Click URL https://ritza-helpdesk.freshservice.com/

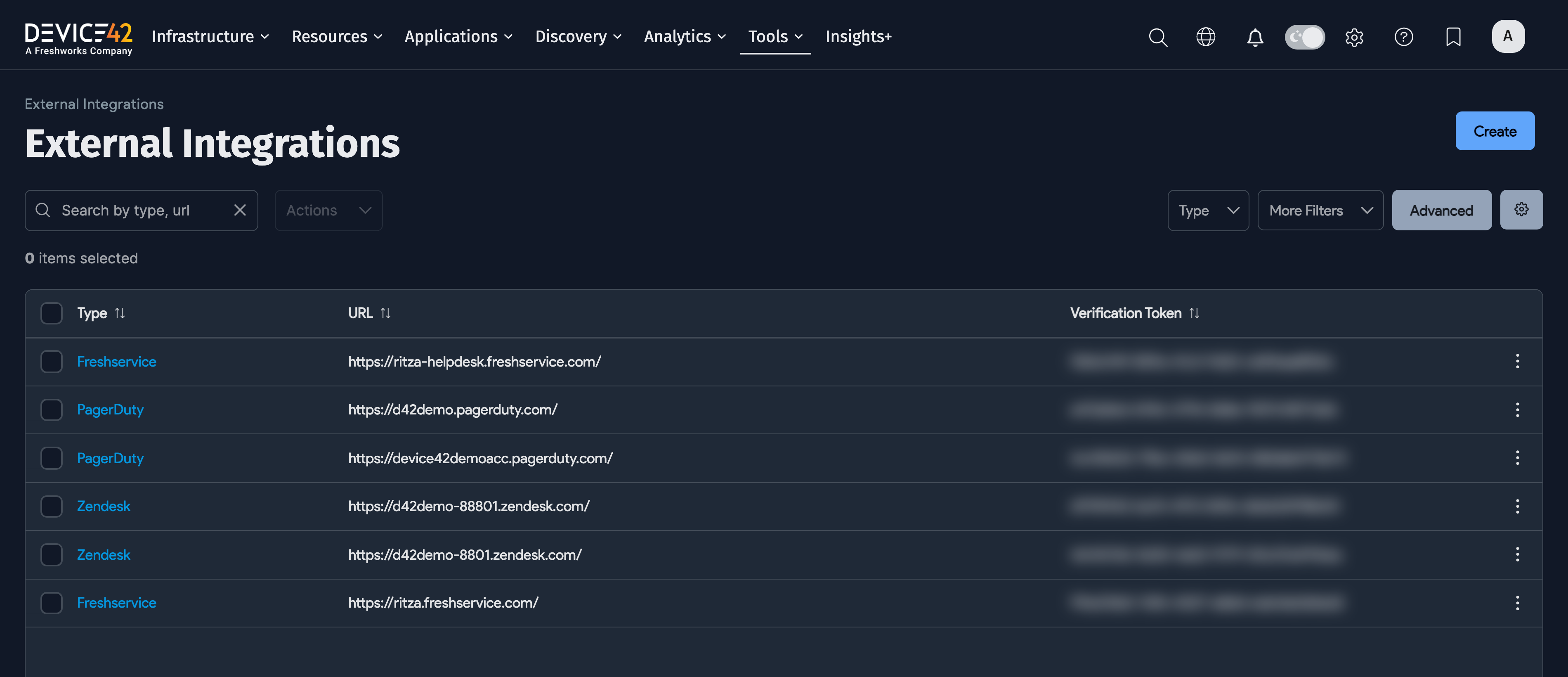(474, 361)
